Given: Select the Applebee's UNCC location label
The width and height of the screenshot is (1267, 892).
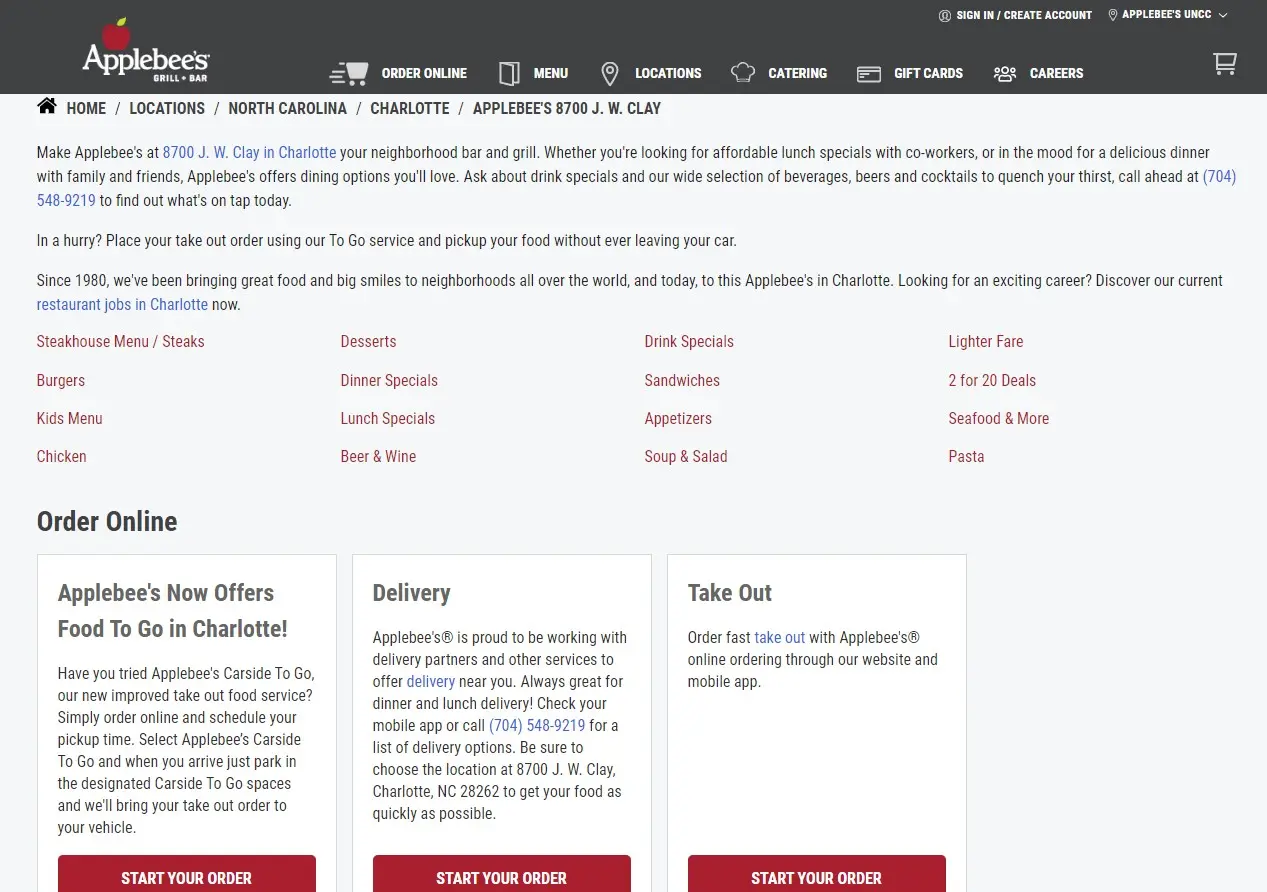Looking at the screenshot, I should pyautogui.click(x=1167, y=15).
